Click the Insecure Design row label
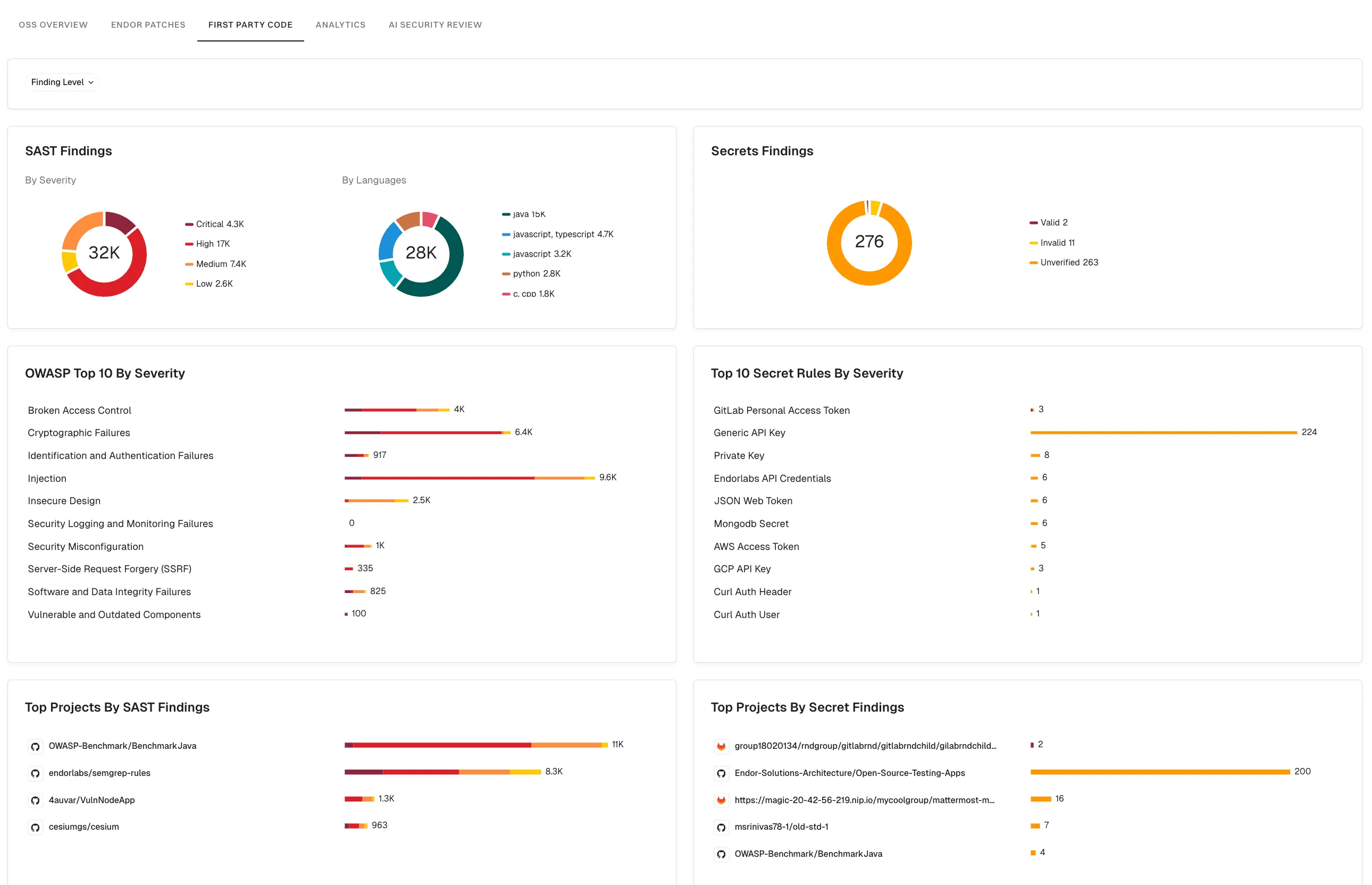Screen dimensions: 1372x885 pyautogui.click(x=64, y=501)
